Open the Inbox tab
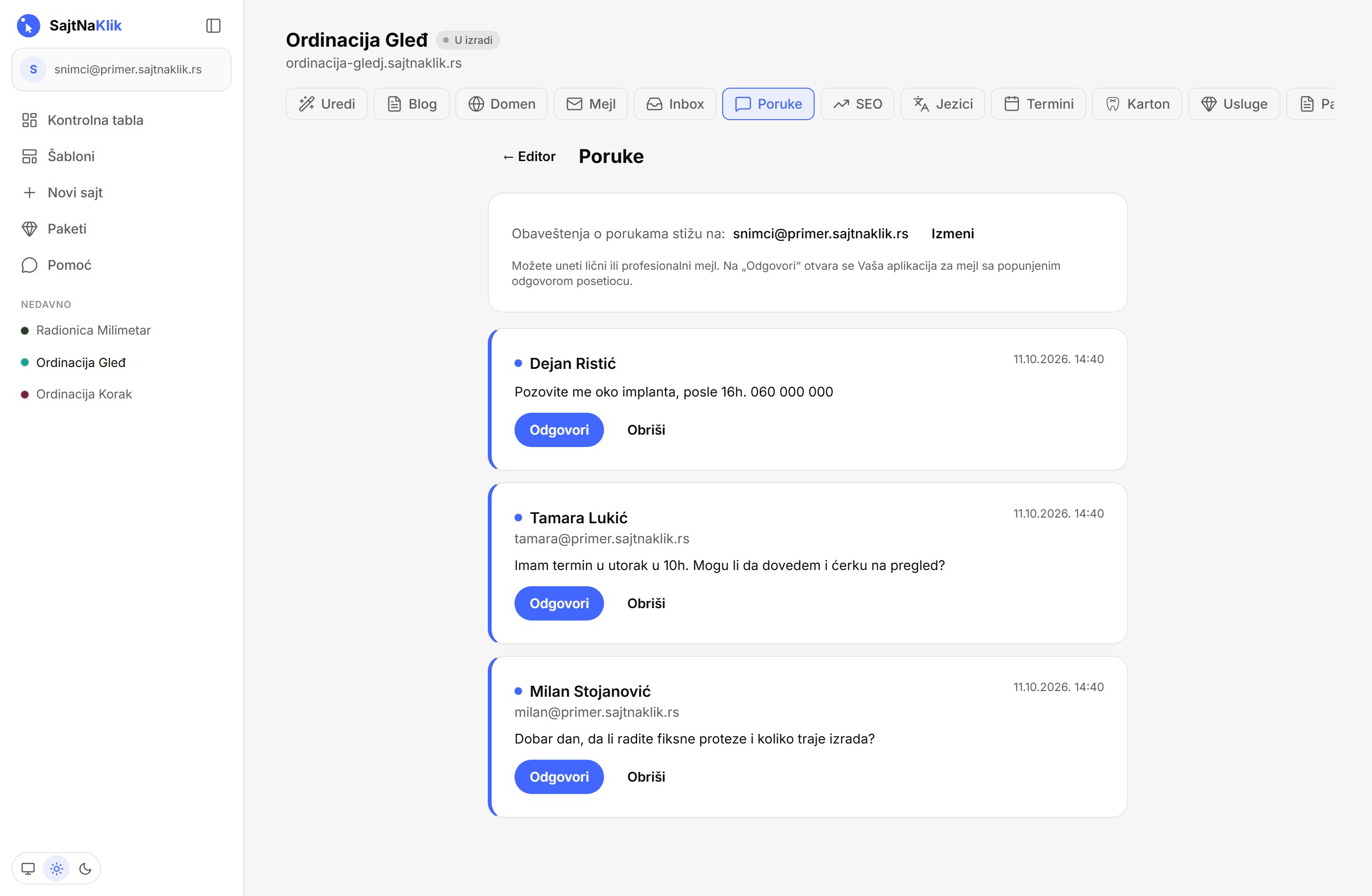This screenshot has height=896, width=1372. tap(675, 104)
